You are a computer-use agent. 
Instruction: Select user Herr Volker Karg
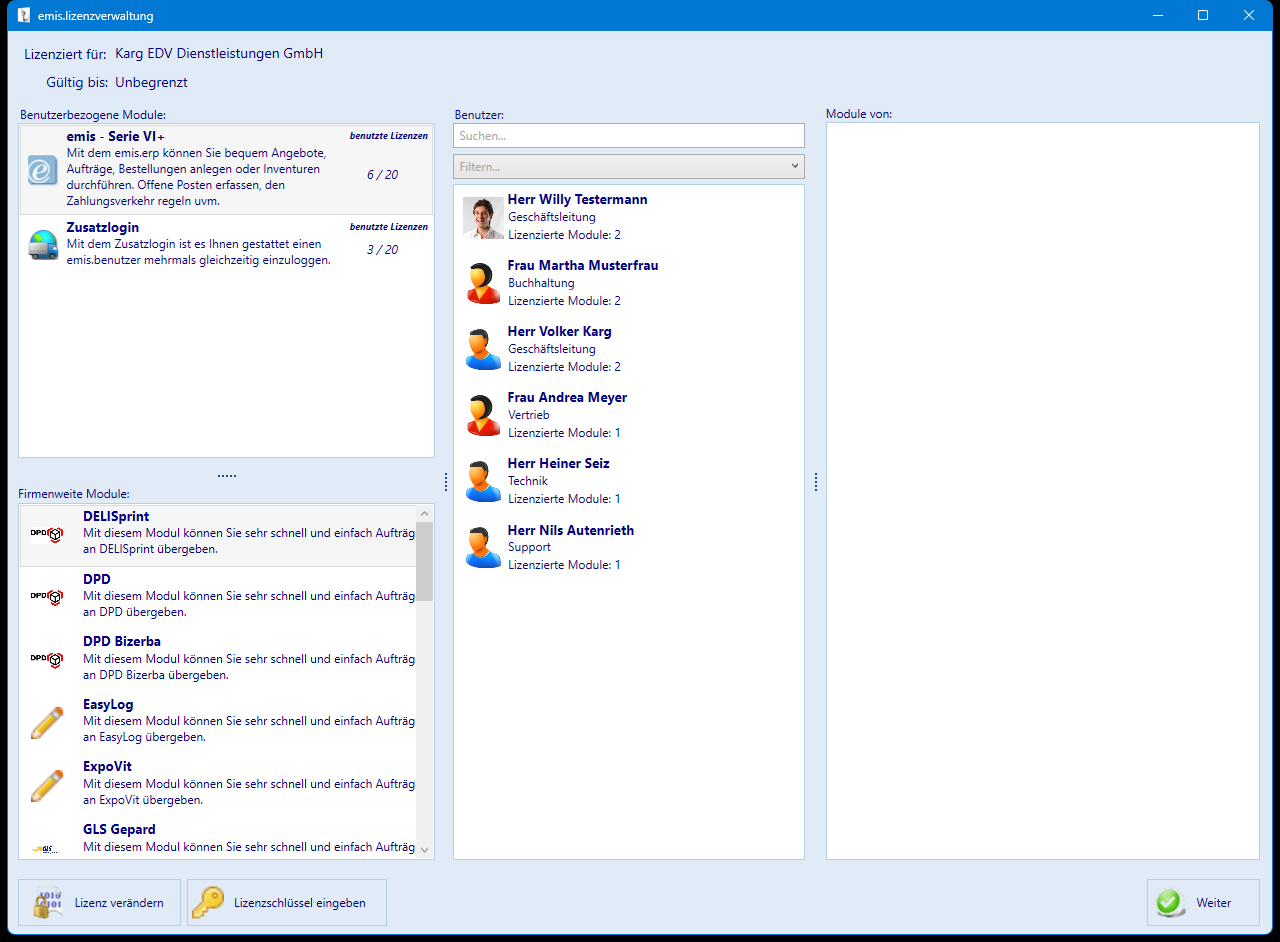(x=629, y=349)
